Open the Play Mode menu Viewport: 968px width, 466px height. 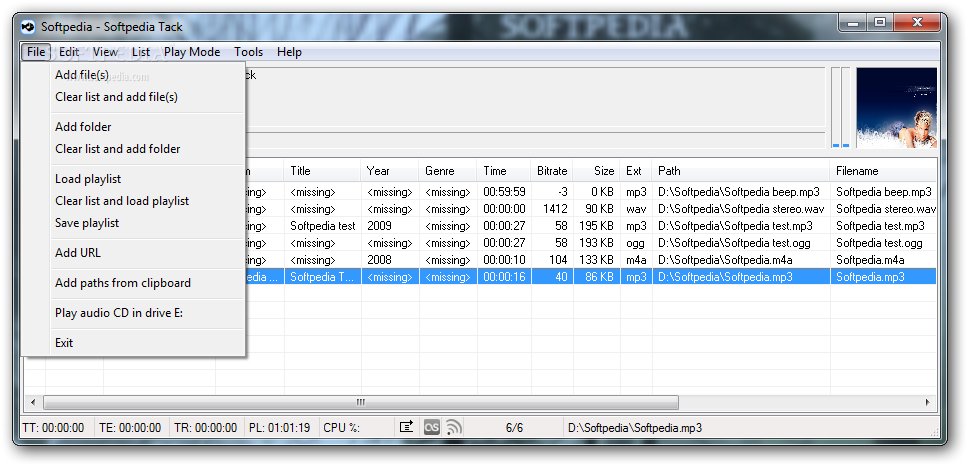click(192, 52)
